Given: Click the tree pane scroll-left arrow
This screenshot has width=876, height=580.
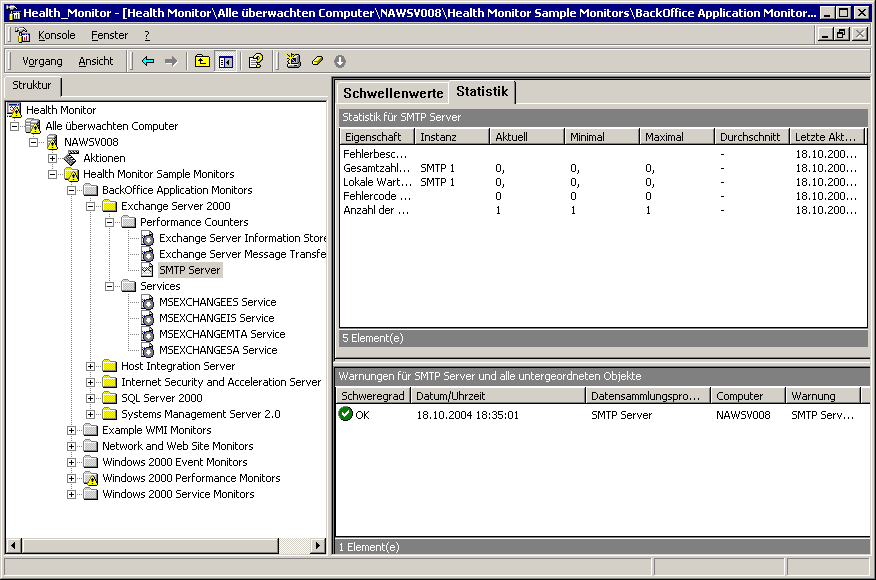Looking at the screenshot, I should click(14, 545).
